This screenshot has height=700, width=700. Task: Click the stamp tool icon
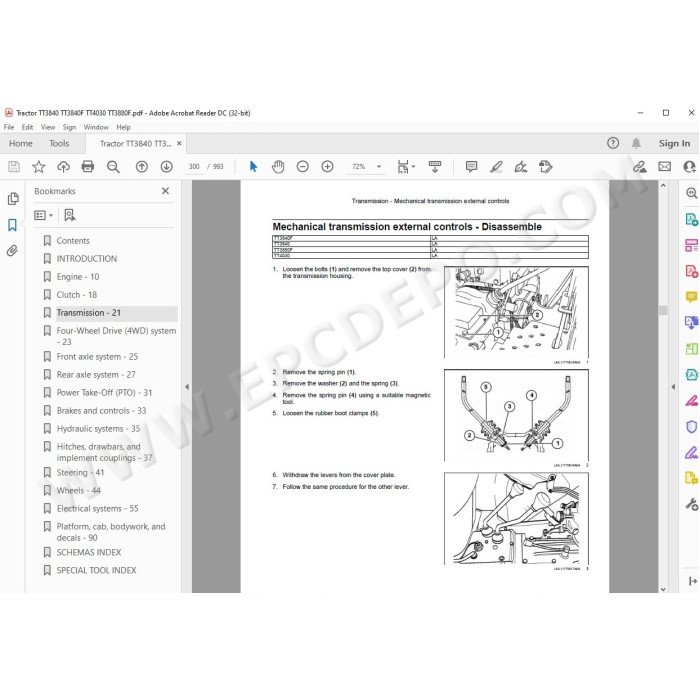click(546, 167)
